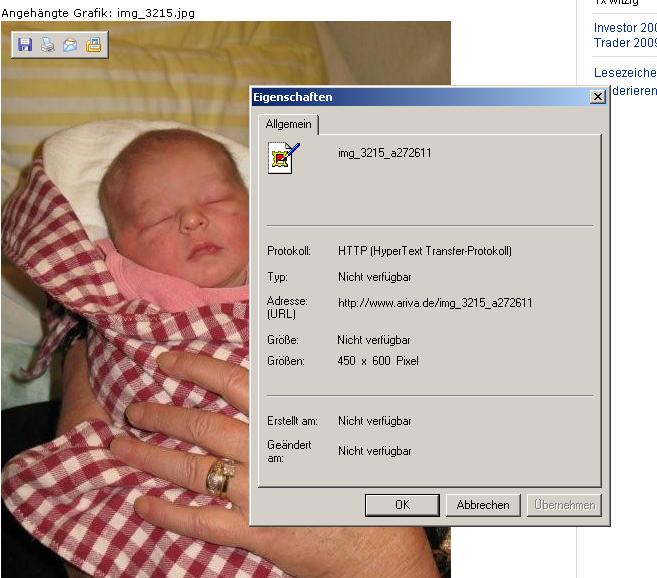Viewport: 657px width, 578px height.
Task: Click the Angehängte Grafik: img_3215.jpg caption
Action: (x=98, y=13)
